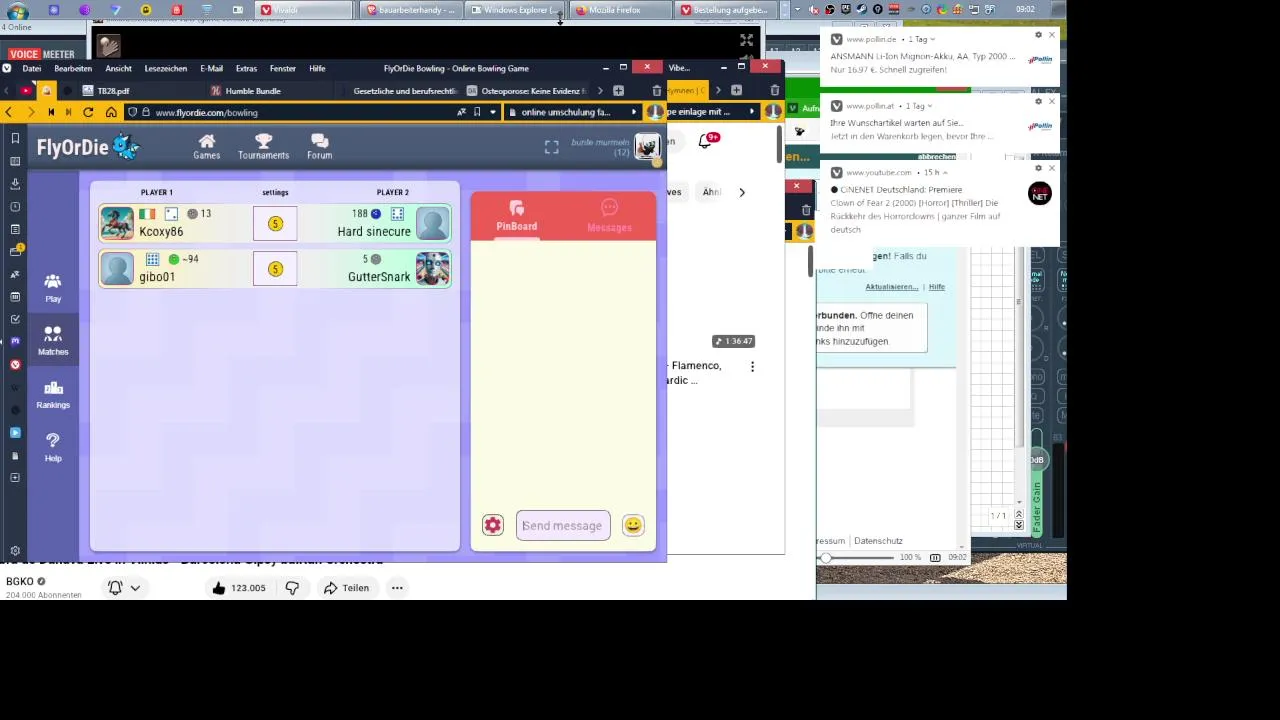
Task: Open the Extras menu
Action: (x=246, y=68)
